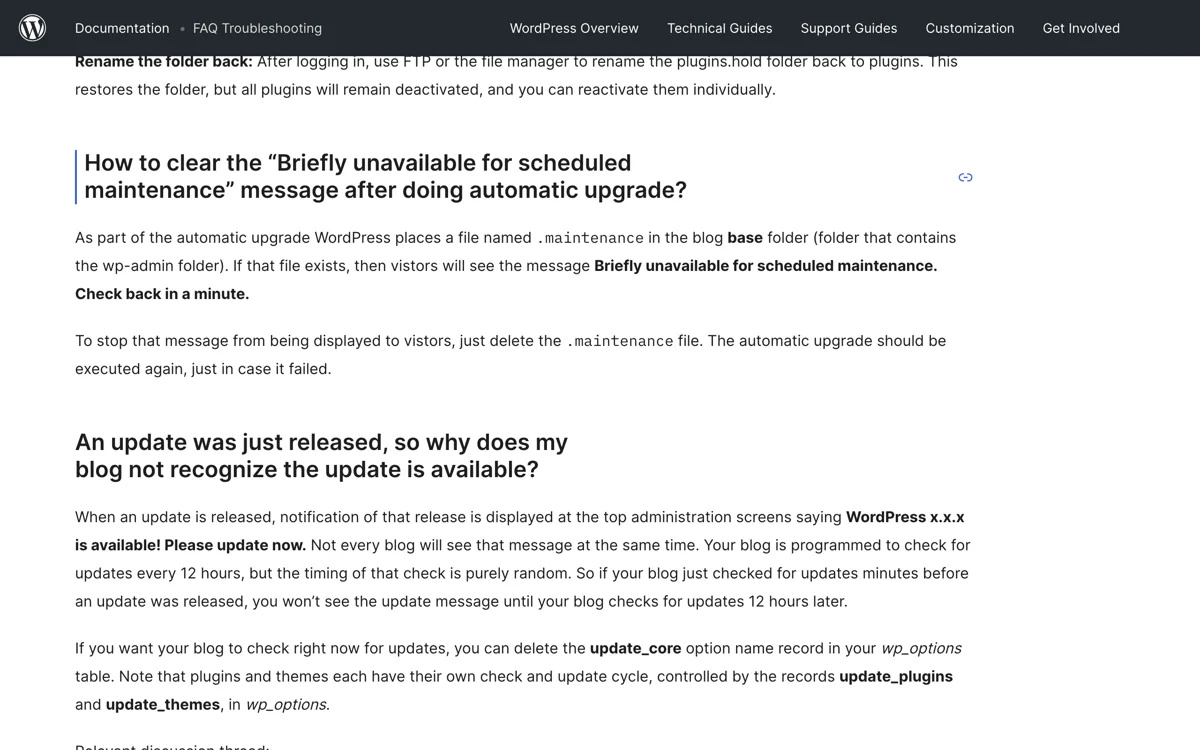The height and width of the screenshot is (750, 1200).
Task: Select the Get Involved menu item
Action: click(x=1081, y=28)
